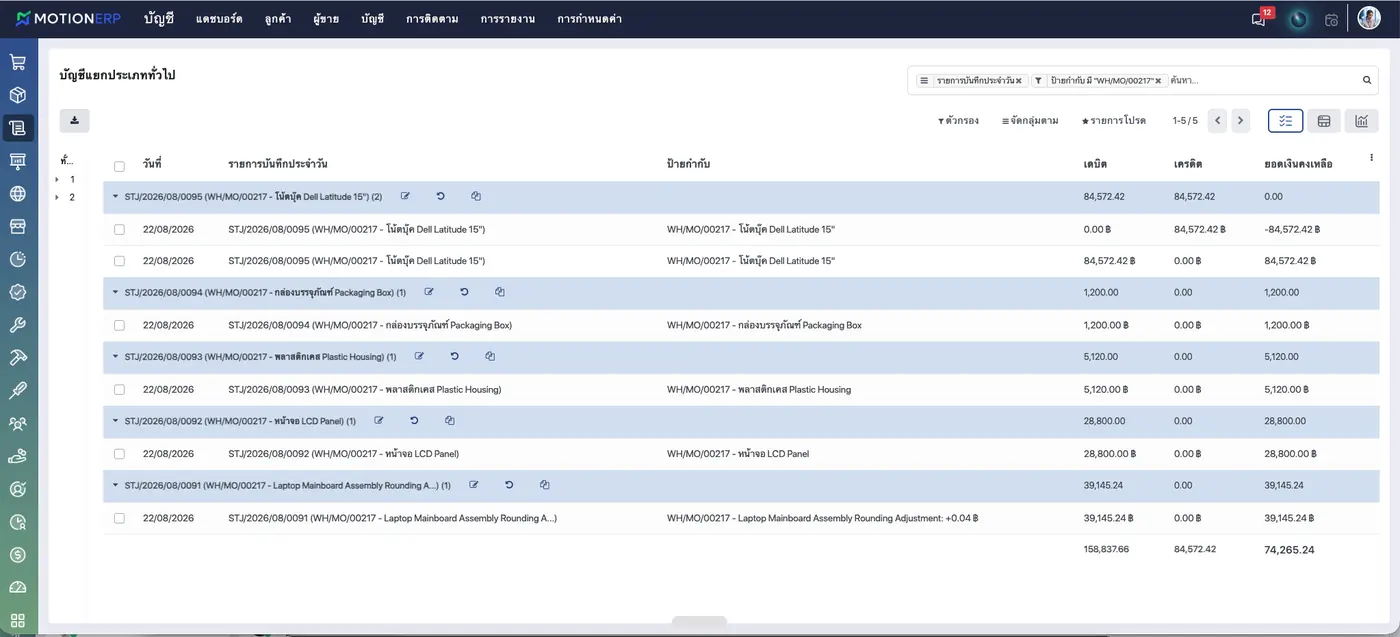The width and height of the screenshot is (1400, 637).
Task: Click the copy icon on STJ/2026/08/0091 group
Action: pyautogui.click(x=544, y=485)
